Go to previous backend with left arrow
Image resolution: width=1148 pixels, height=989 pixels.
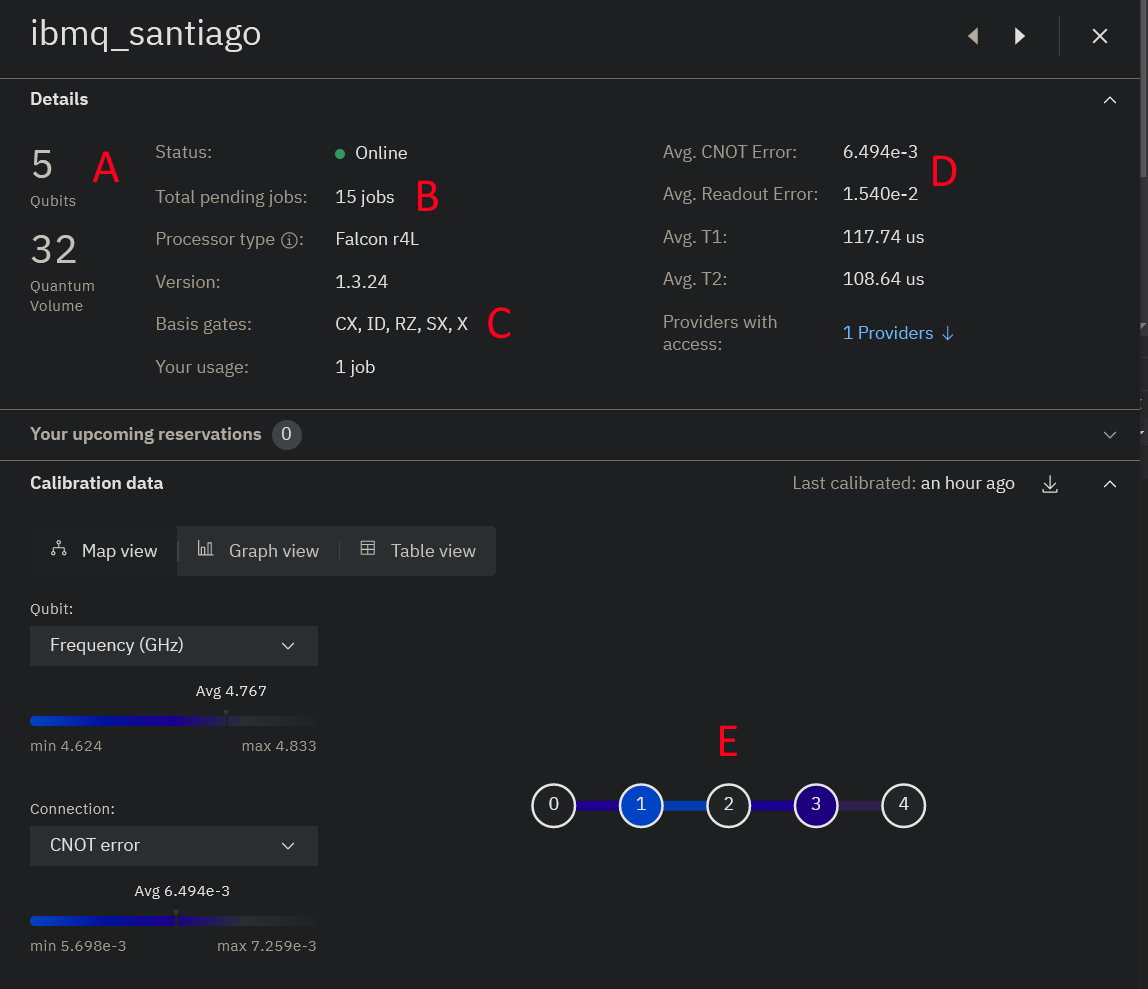tap(973, 36)
